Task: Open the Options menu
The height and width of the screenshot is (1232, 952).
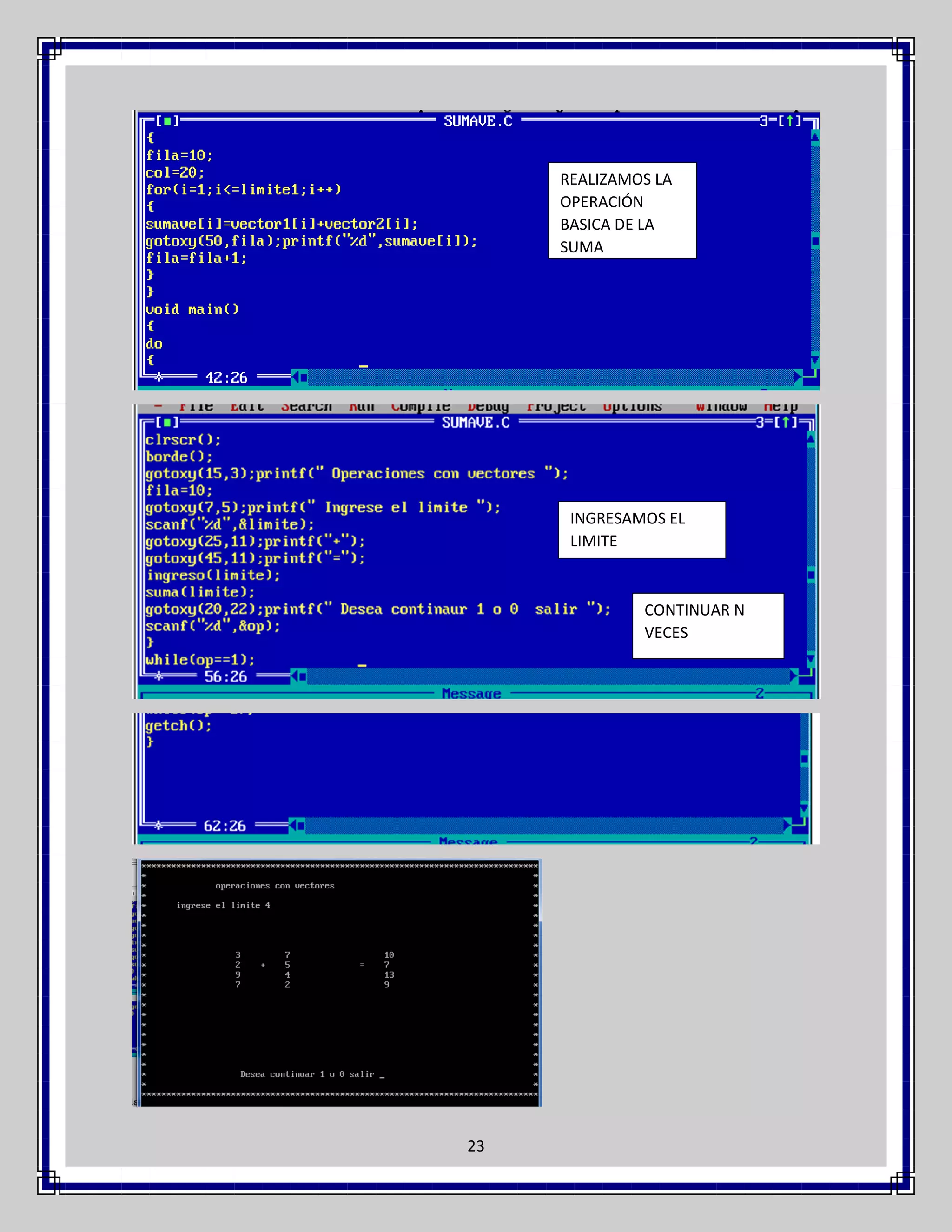Action: point(632,407)
